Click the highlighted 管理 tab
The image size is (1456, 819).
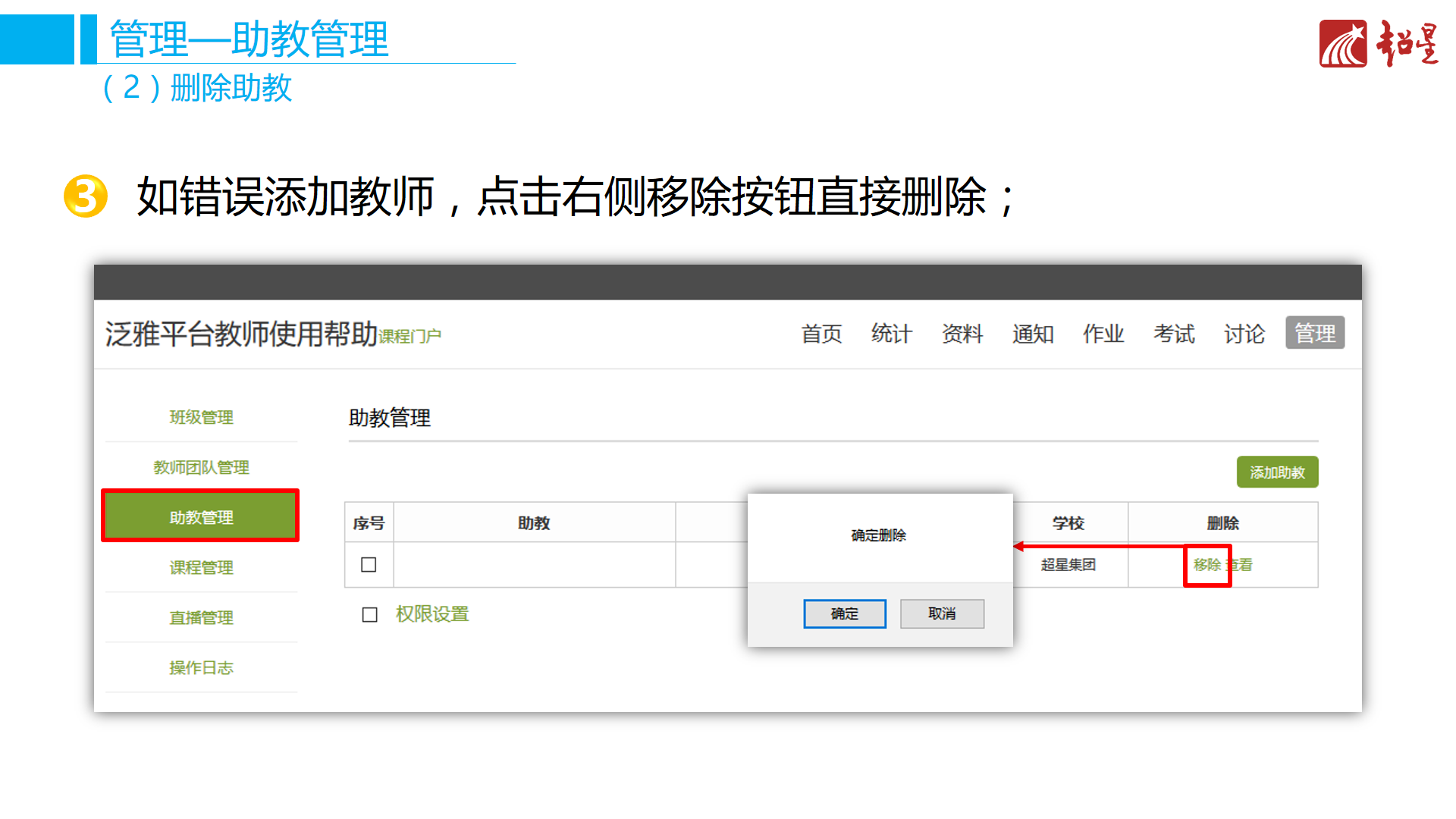[x=1314, y=333]
